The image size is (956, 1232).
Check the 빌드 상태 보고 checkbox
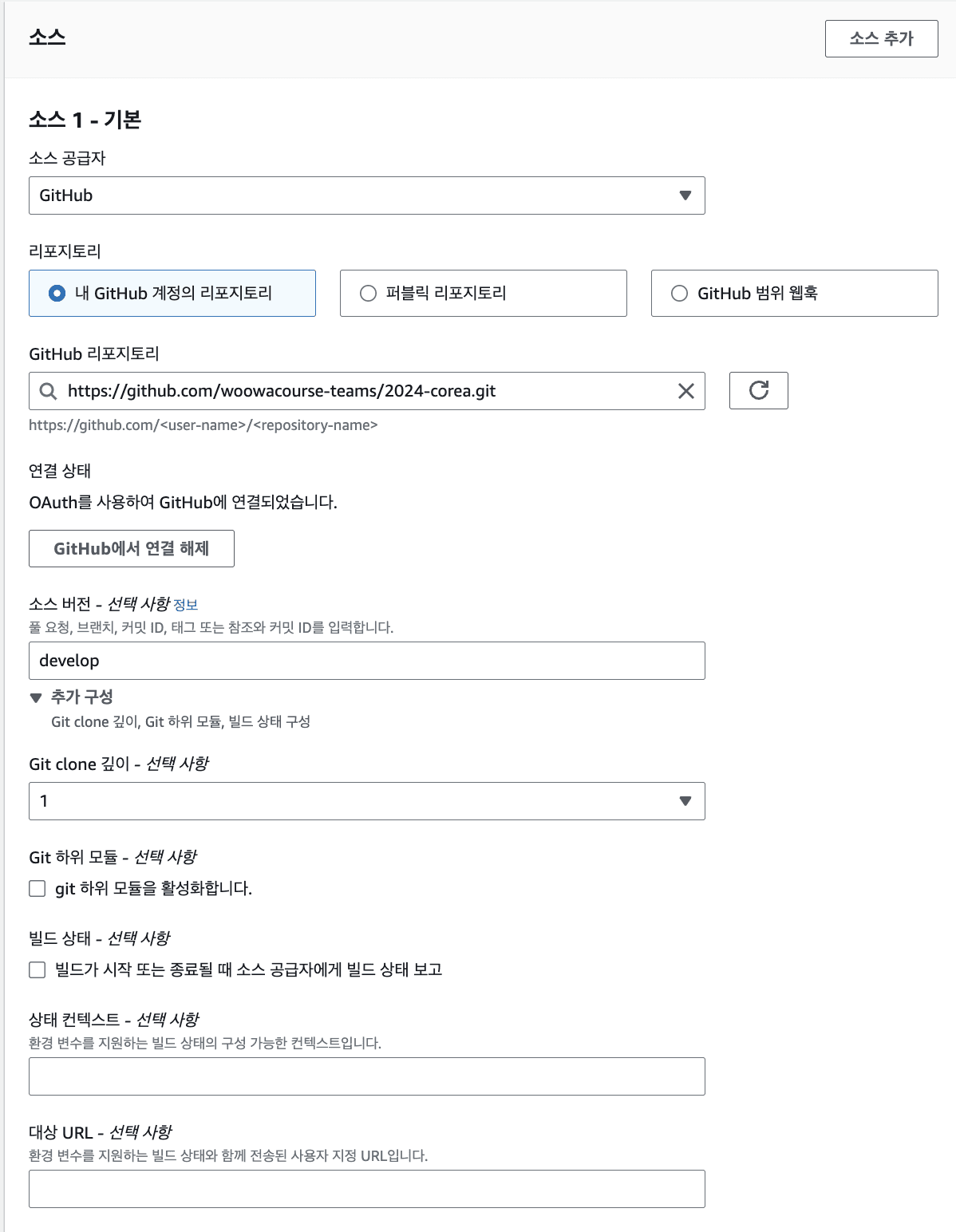pos(38,969)
